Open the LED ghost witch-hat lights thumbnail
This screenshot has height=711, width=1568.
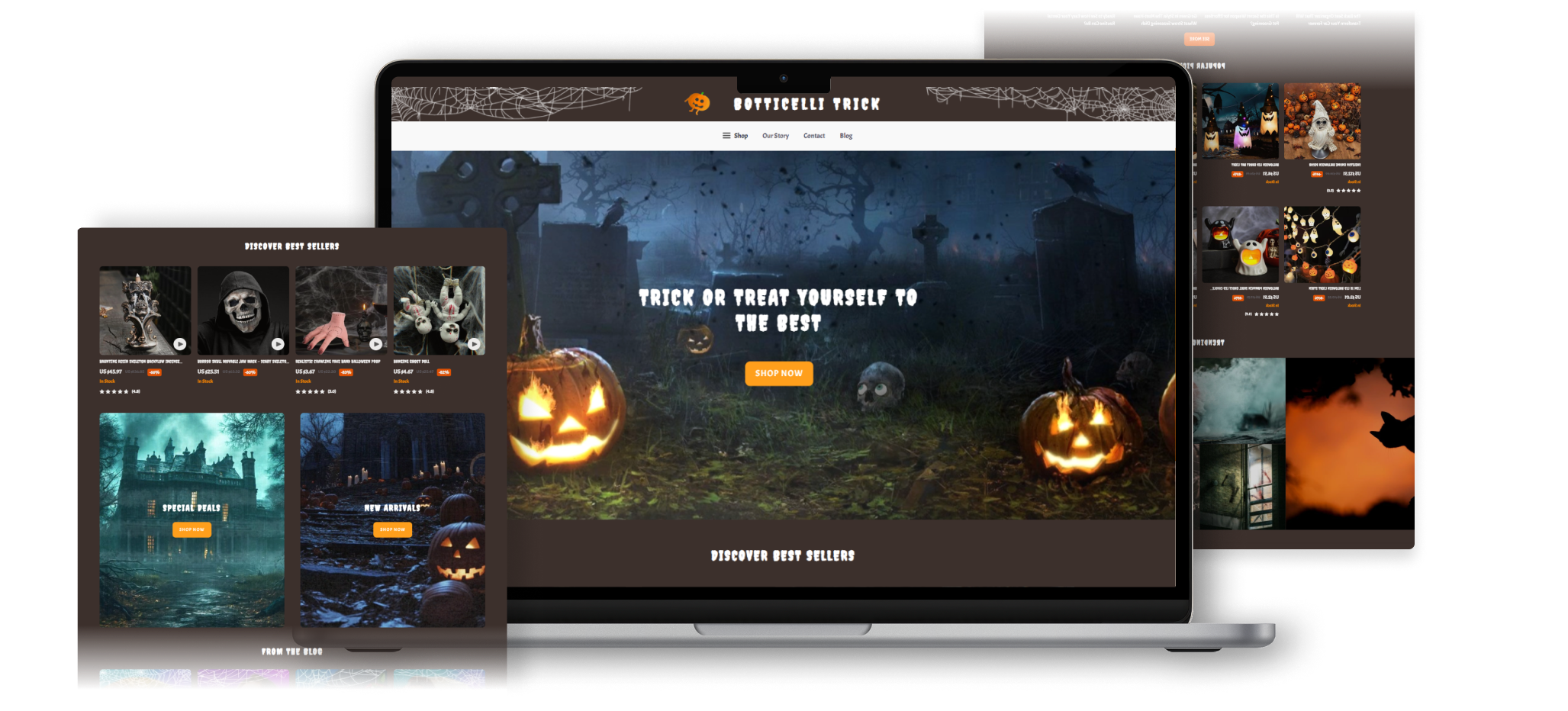(1240, 121)
